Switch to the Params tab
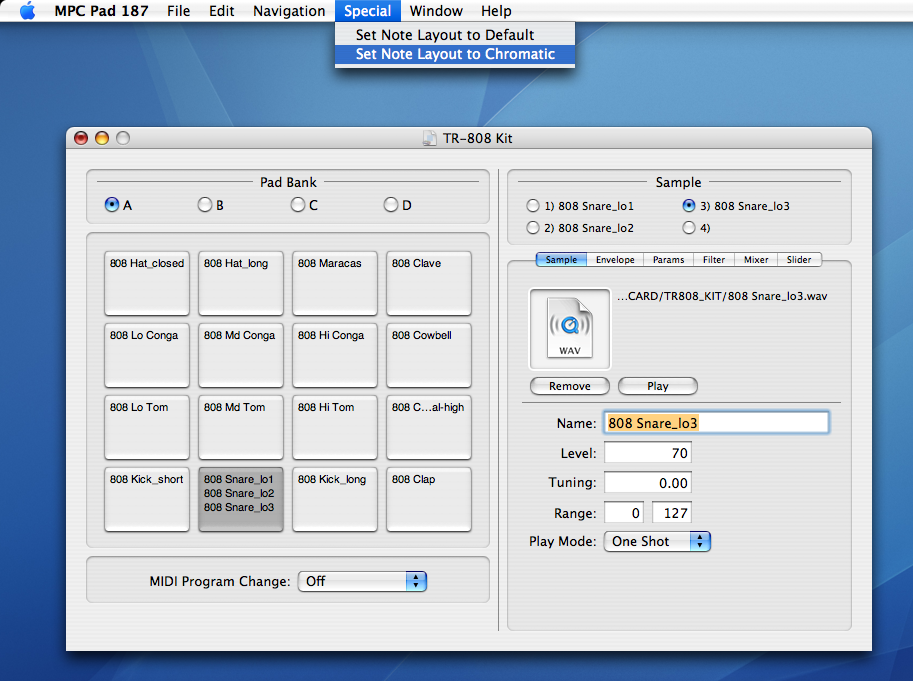The image size is (913, 681). pyautogui.click(x=668, y=260)
